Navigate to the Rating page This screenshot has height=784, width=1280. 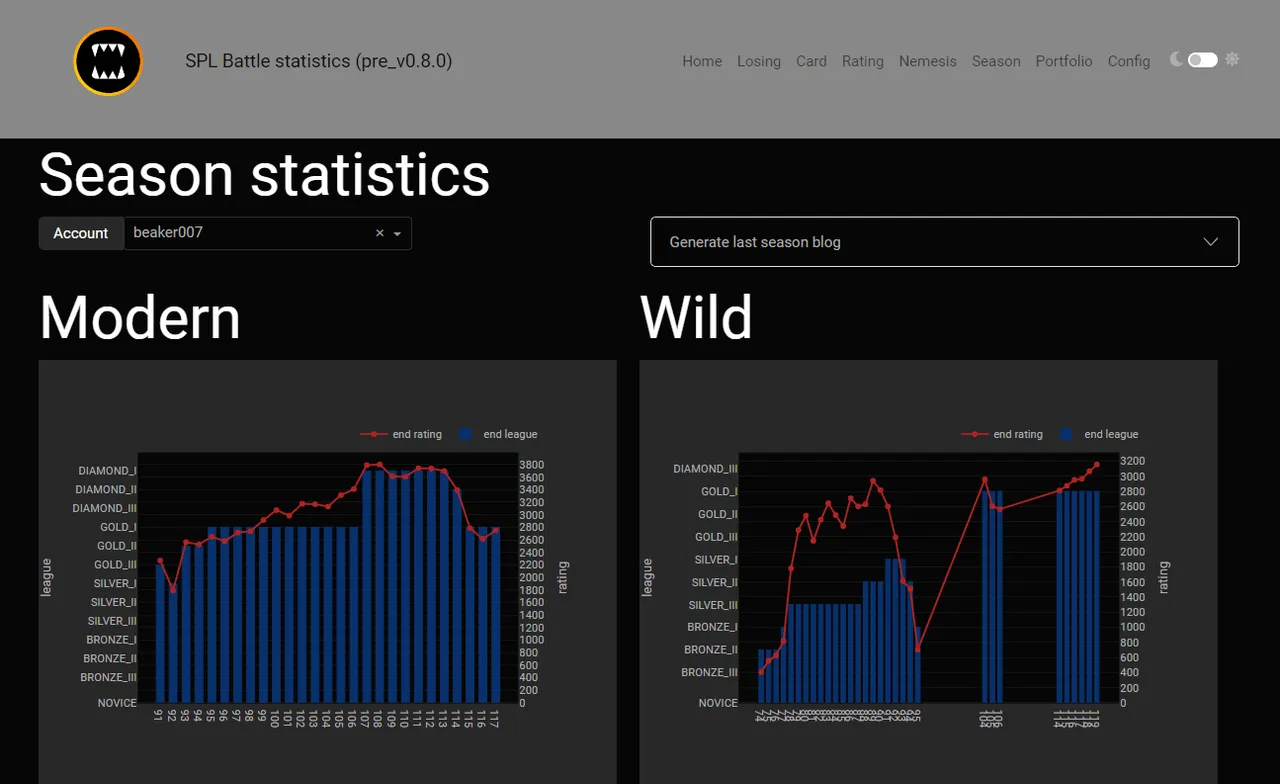[x=863, y=61]
